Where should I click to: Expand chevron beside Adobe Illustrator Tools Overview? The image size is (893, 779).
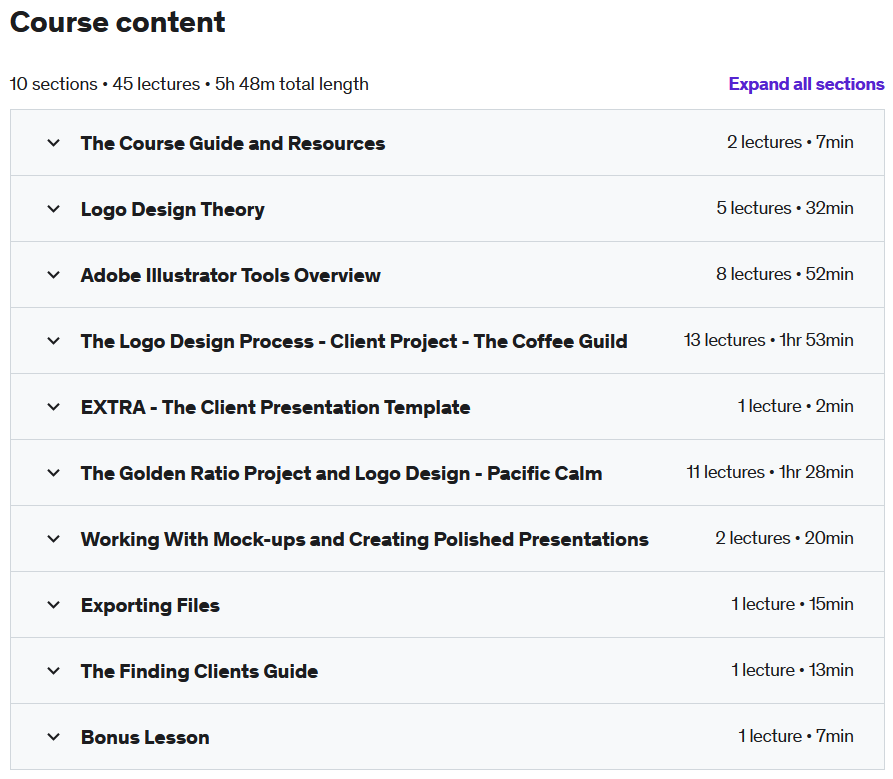(x=54, y=275)
